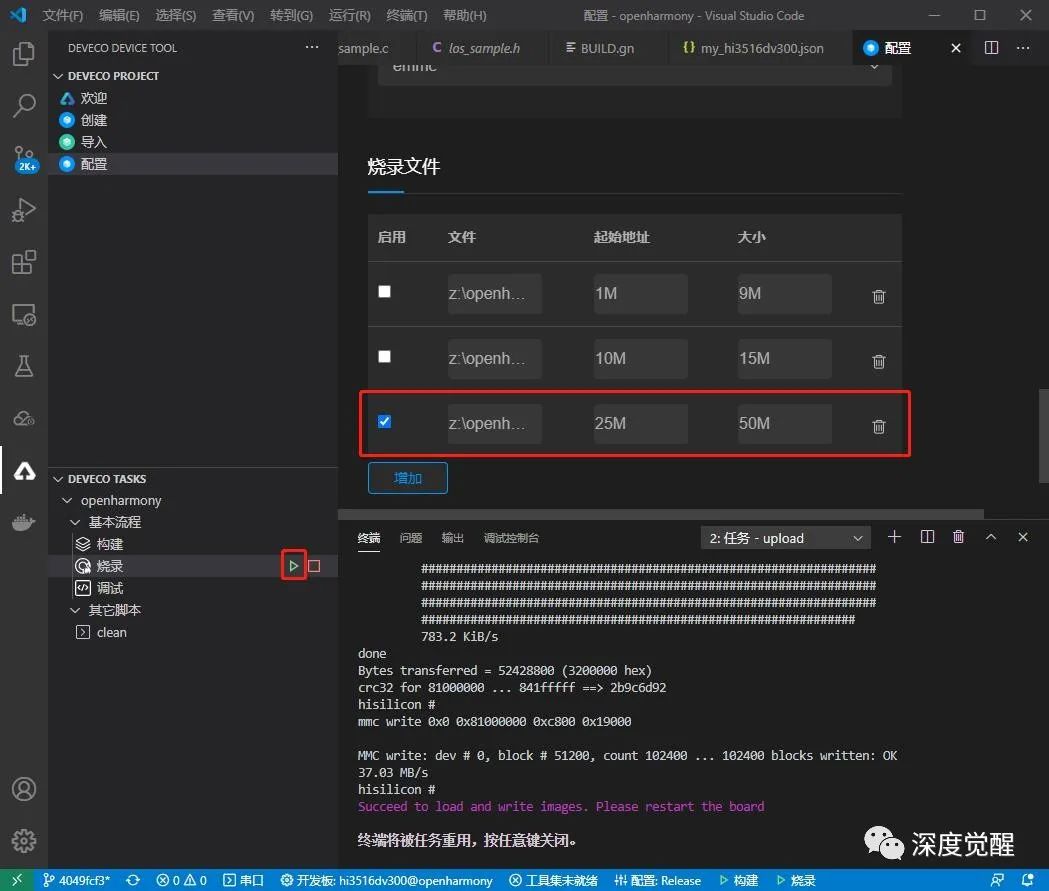
Task: Maximize the terminal panel size
Action: [991, 536]
